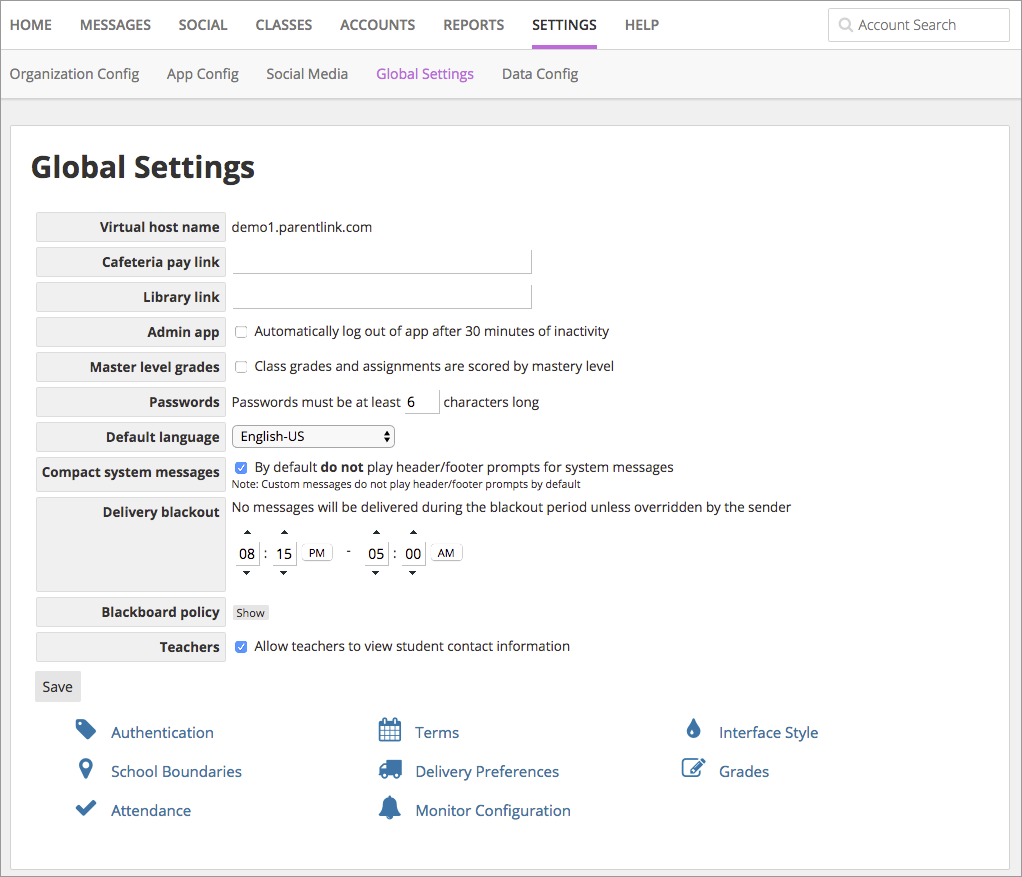The width and height of the screenshot is (1022, 877).
Task: Click the Grades edit icon
Action: pos(694,768)
